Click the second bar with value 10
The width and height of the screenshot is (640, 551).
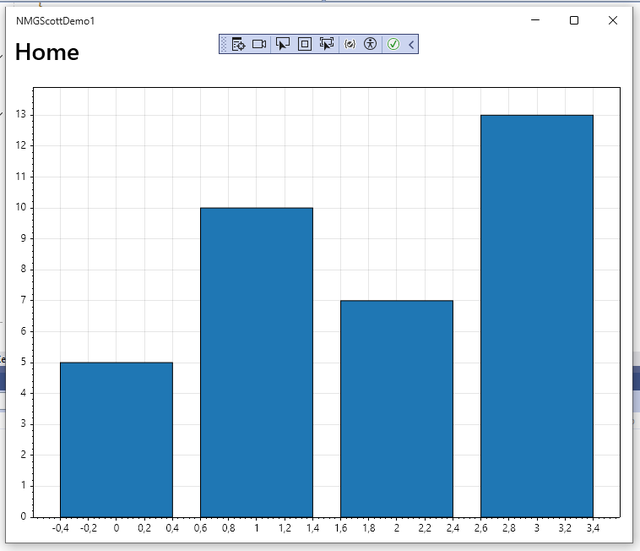pos(256,362)
